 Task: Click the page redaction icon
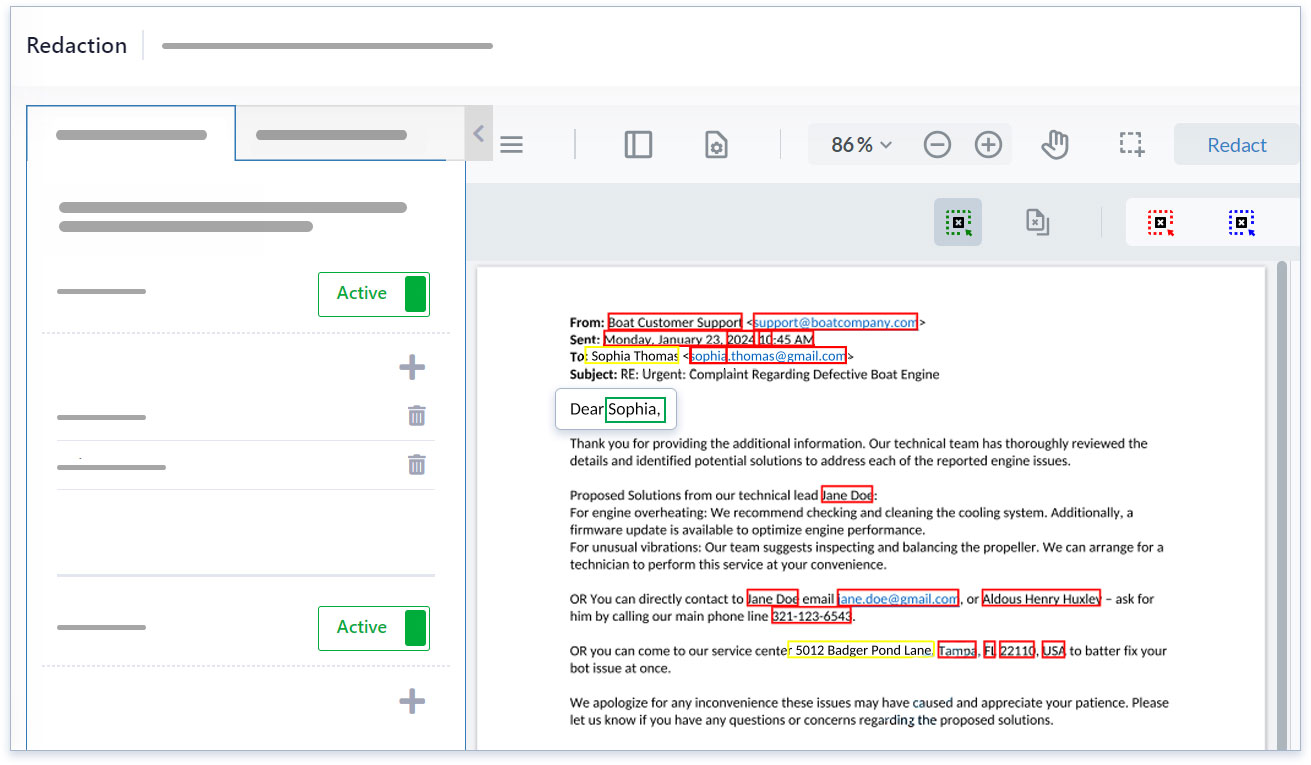pos(1037,222)
